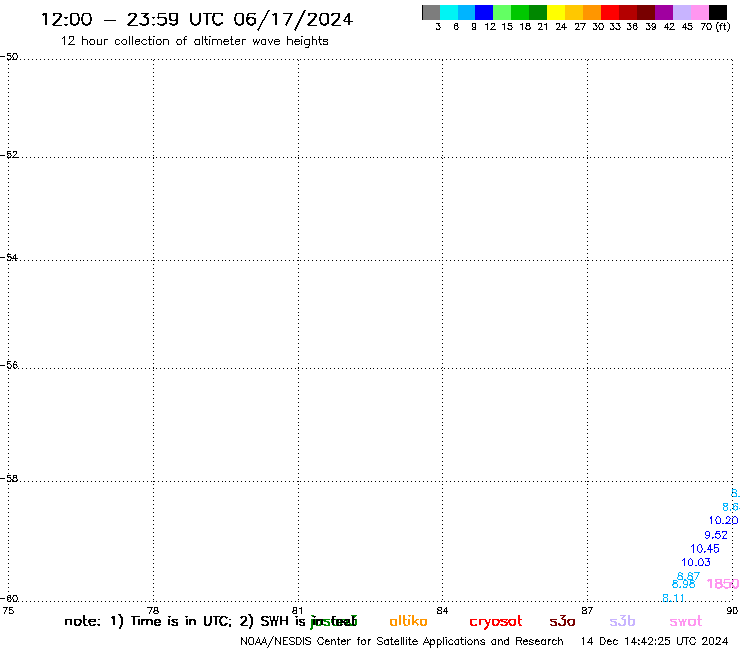Click the orange 30 ft legend swatch
740x650 pixels.
(x=592, y=12)
